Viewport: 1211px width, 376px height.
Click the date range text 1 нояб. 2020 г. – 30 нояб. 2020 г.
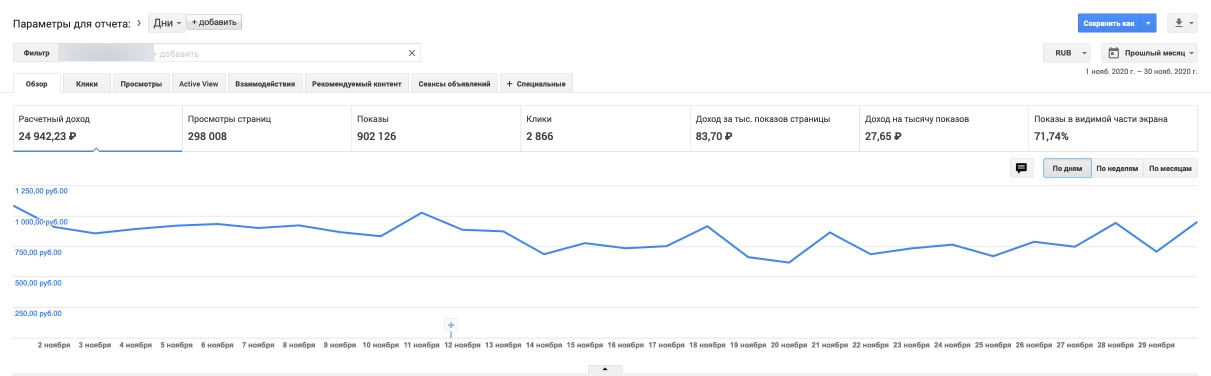coord(1141,72)
